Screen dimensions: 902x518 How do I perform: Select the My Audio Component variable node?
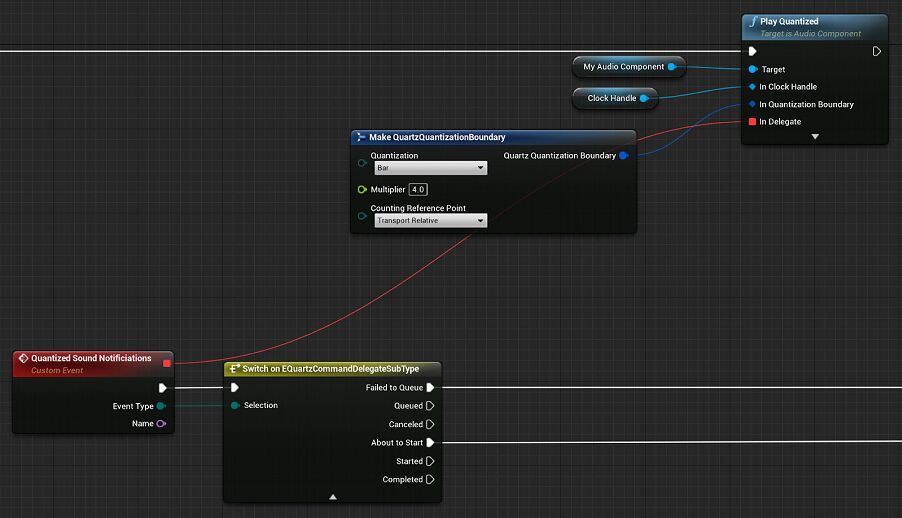tap(623, 67)
